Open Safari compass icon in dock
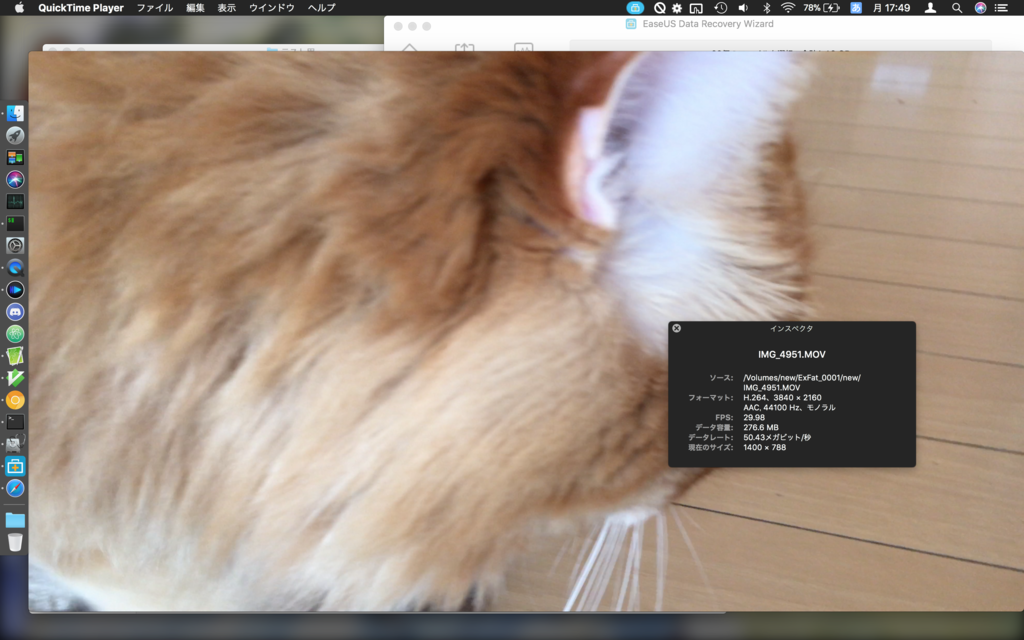The width and height of the screenshot is (1024, 640). pyautogui.click(x=15, y=488)
